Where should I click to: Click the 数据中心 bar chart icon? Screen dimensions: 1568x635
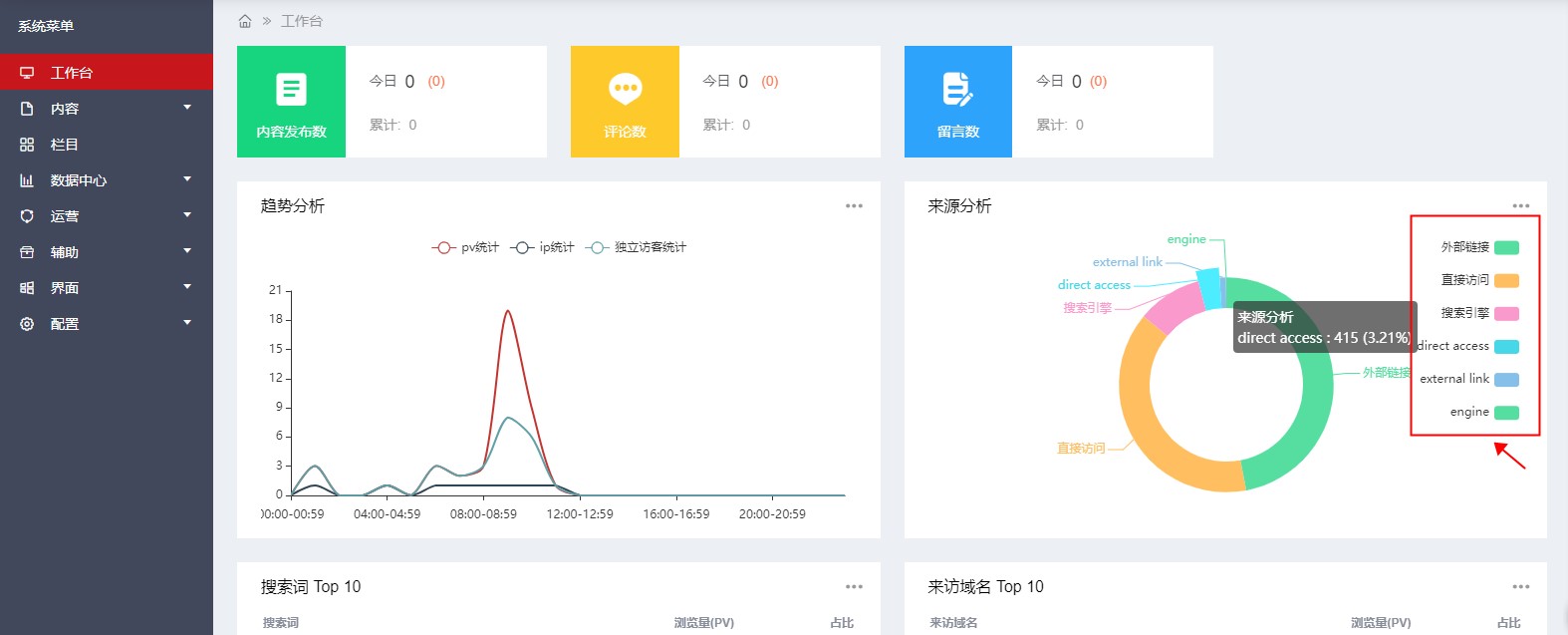point(27,180)
